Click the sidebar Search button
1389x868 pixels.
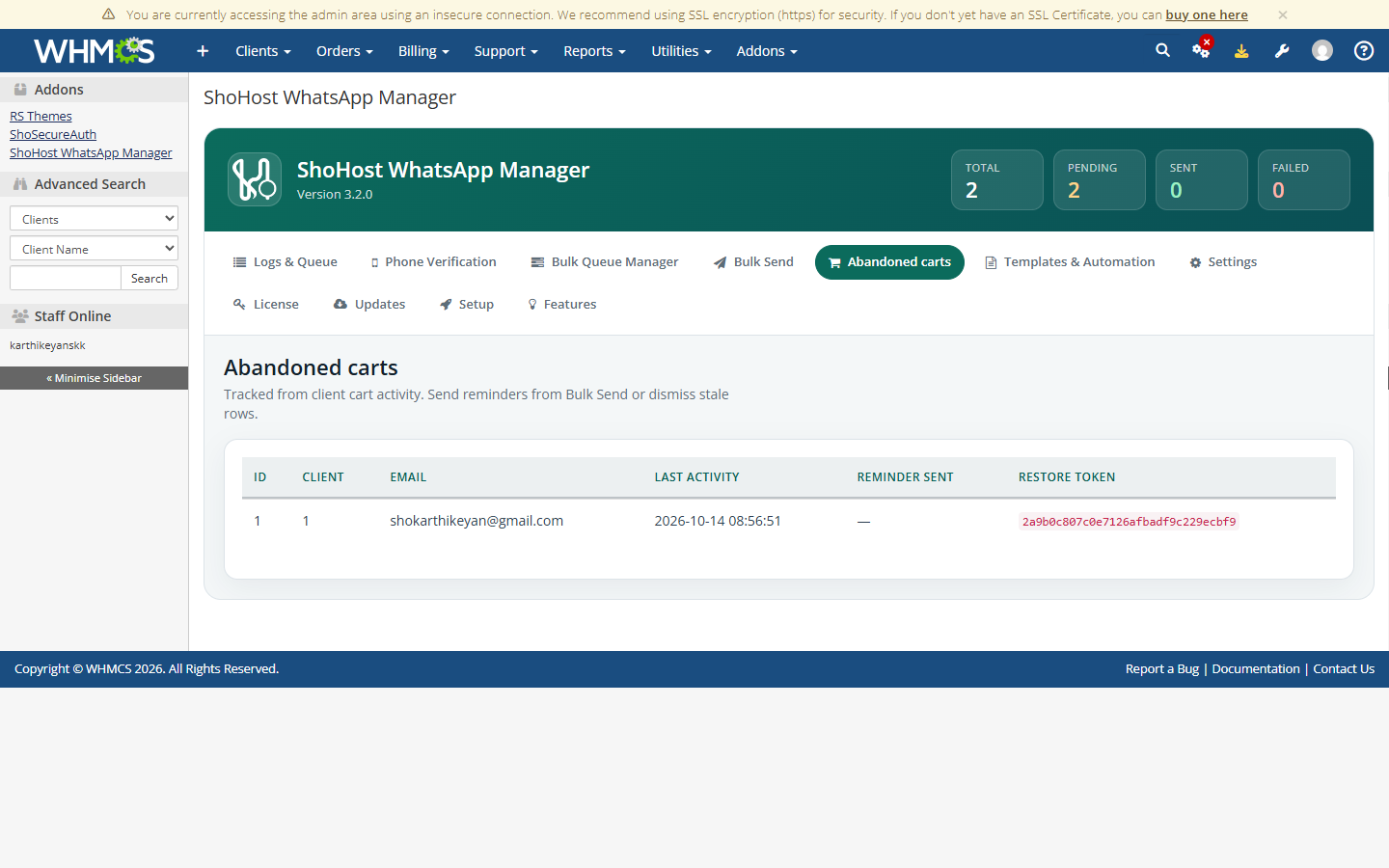click(150, 278)
